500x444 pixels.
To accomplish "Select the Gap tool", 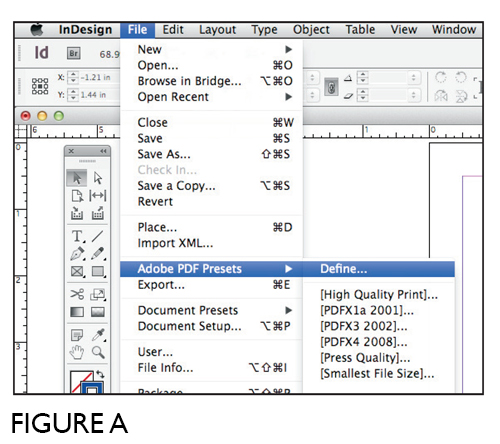I will click(98, 196).
